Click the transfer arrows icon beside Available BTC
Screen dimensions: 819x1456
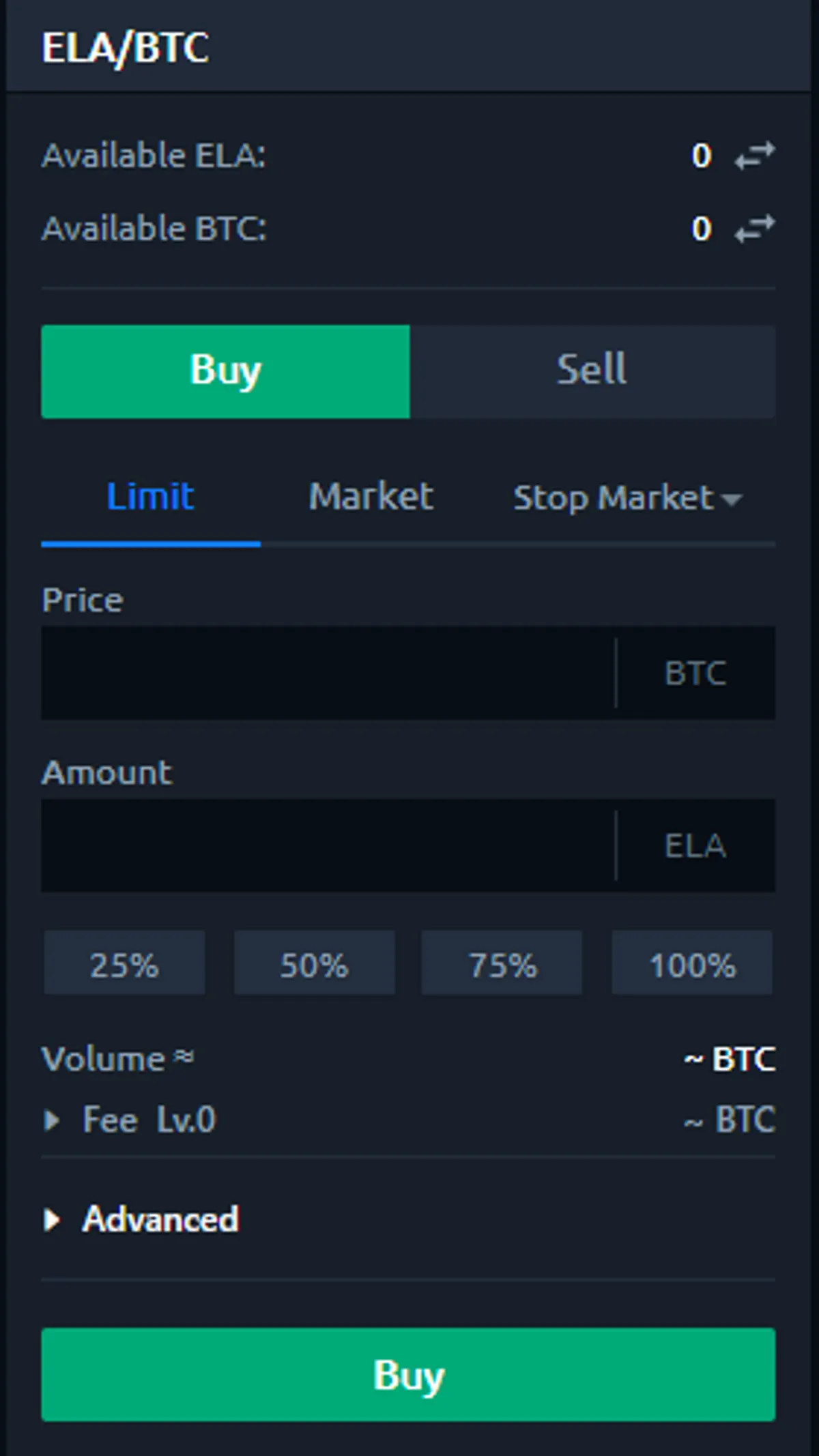point(754,229)
